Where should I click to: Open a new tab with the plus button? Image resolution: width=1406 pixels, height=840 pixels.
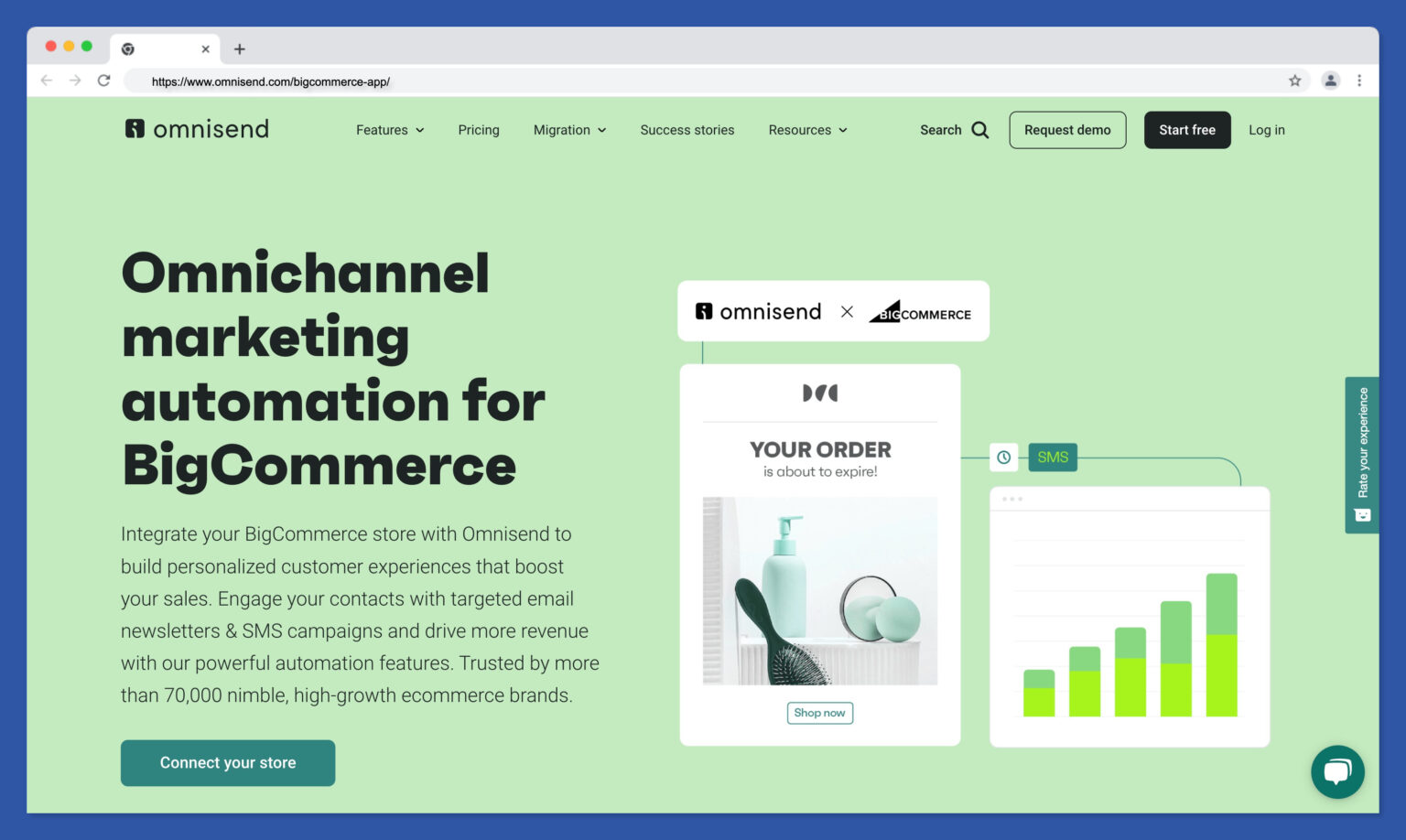[240, 49]
